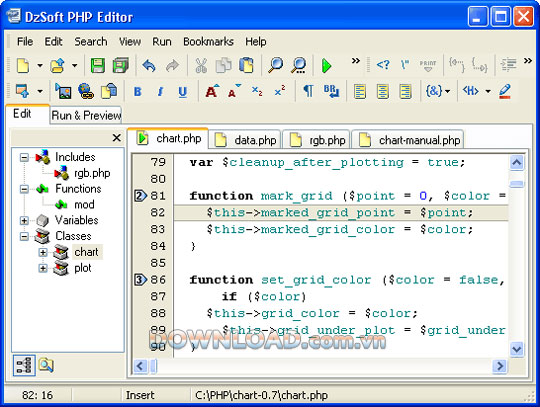Screen dimensions: 540x407
Task: Collapse the Functions tree node
Action: 24,189
